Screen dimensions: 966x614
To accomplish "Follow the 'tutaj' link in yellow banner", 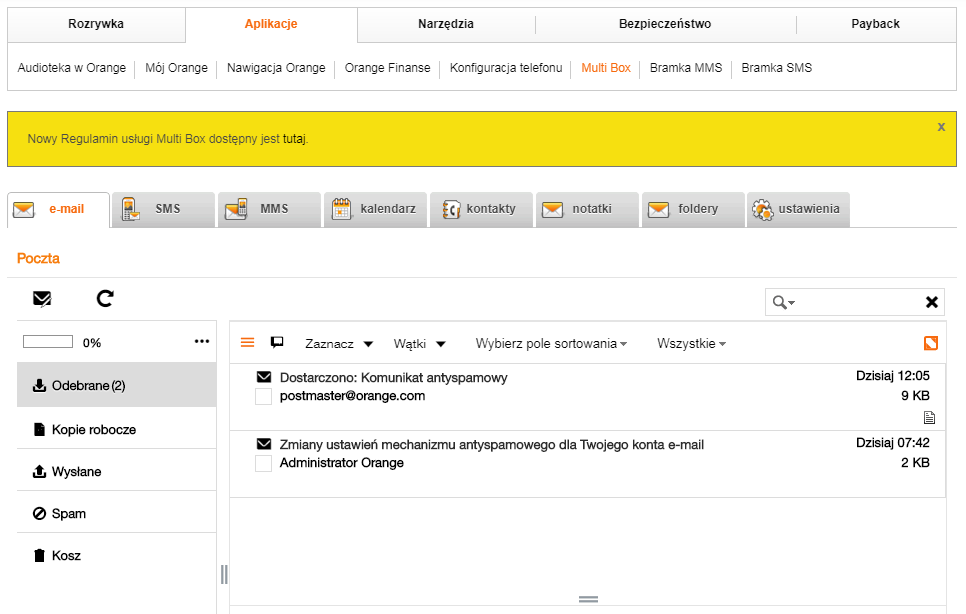I will (294, 139).
